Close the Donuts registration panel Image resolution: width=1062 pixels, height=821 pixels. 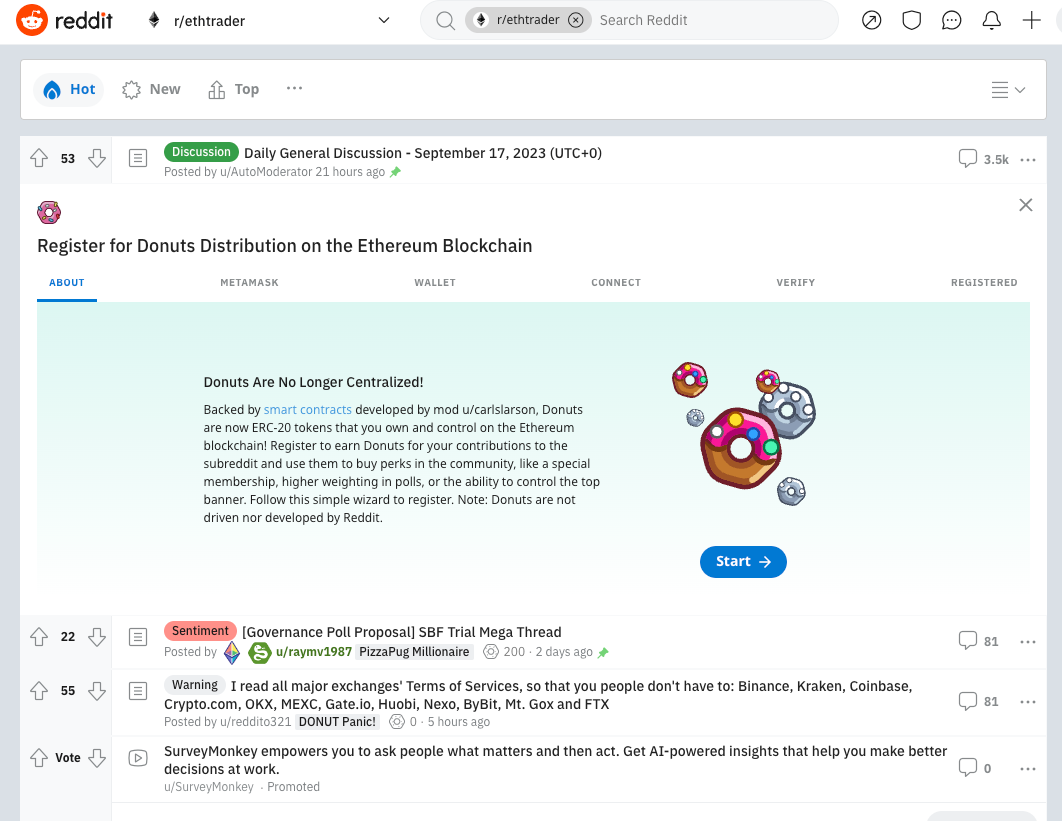1025,205
